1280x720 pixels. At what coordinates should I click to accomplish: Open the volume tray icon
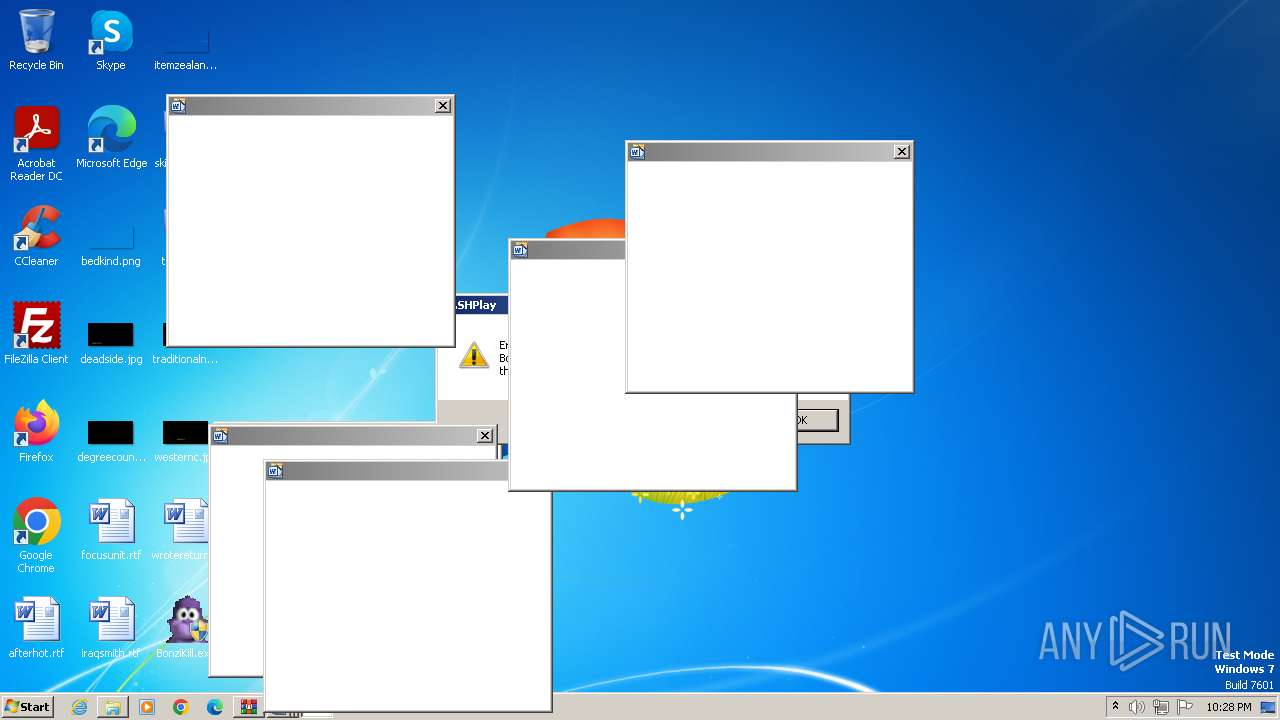coord(1137,706)
